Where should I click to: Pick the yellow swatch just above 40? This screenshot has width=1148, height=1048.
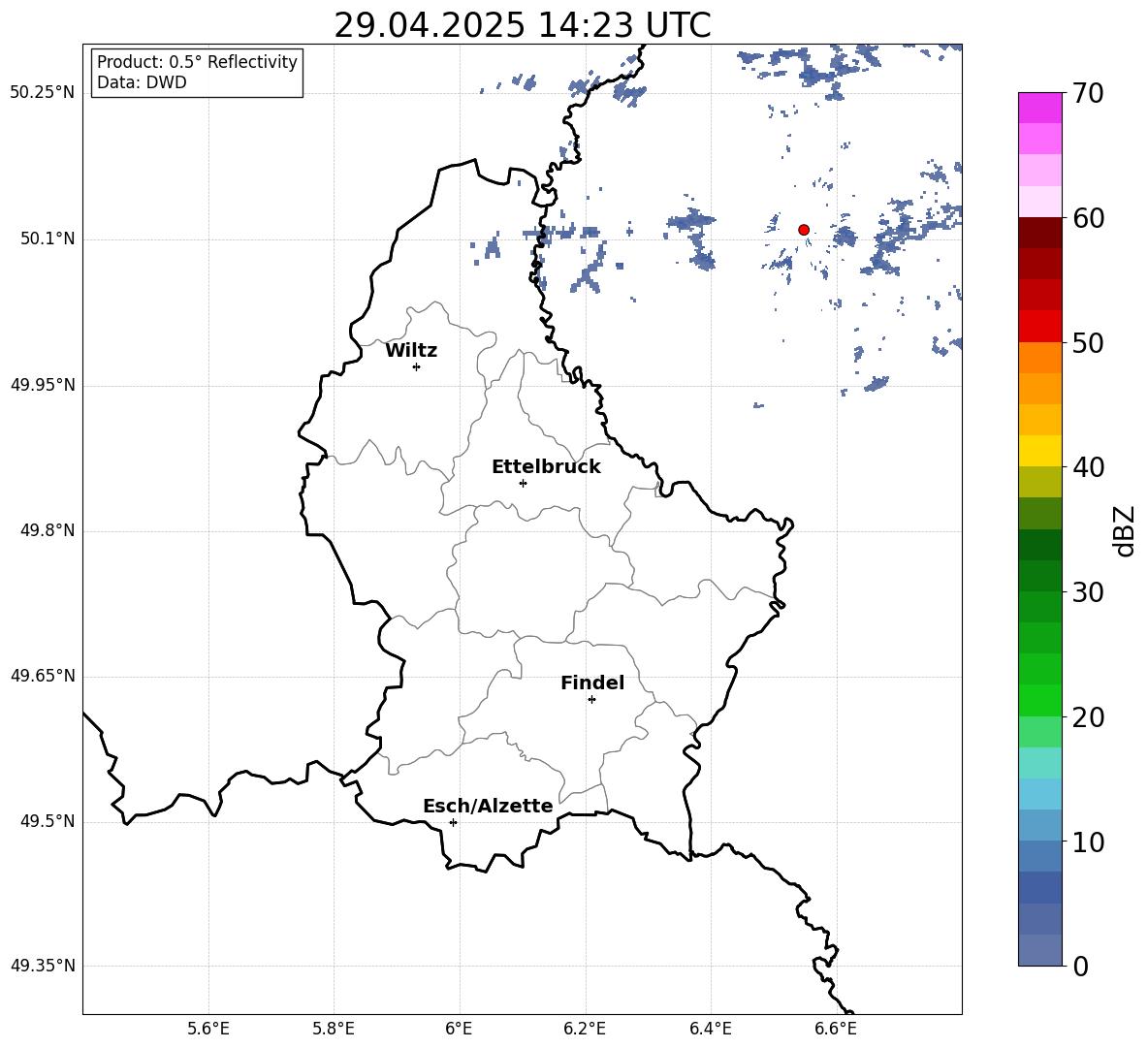tap(1040, 451)
